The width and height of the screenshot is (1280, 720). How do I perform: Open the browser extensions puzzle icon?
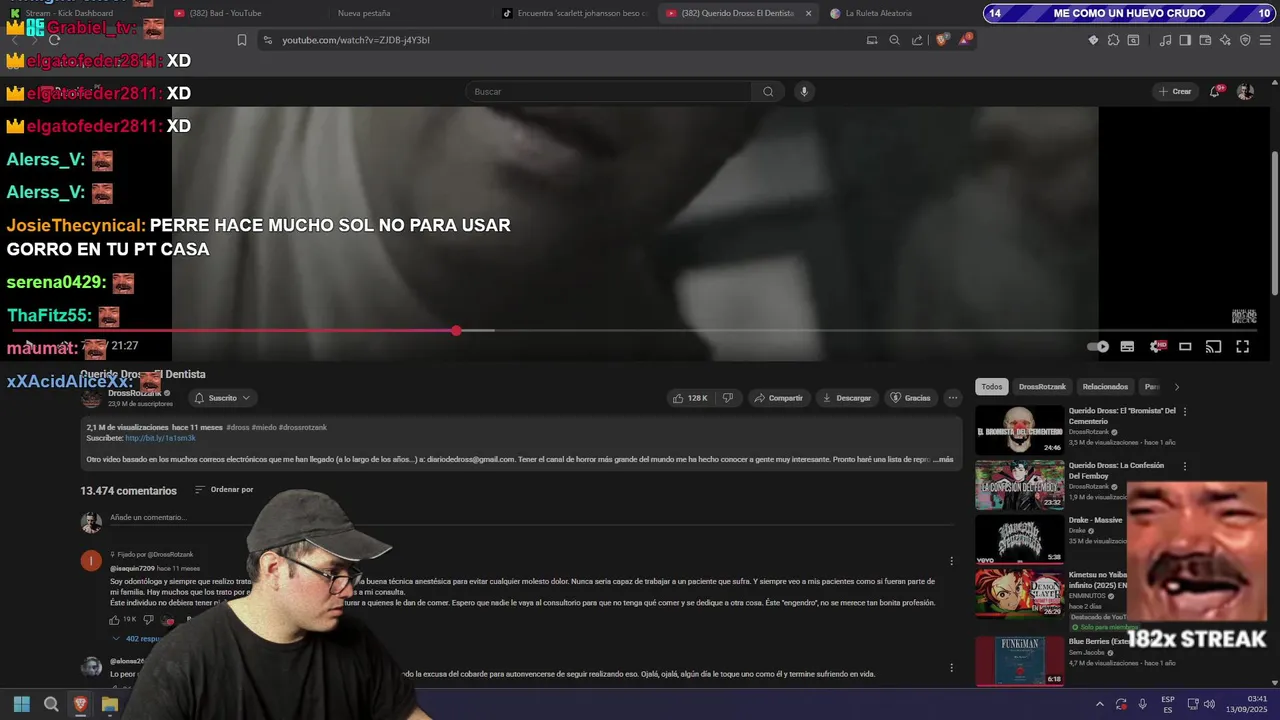[x=1113, y=40]
